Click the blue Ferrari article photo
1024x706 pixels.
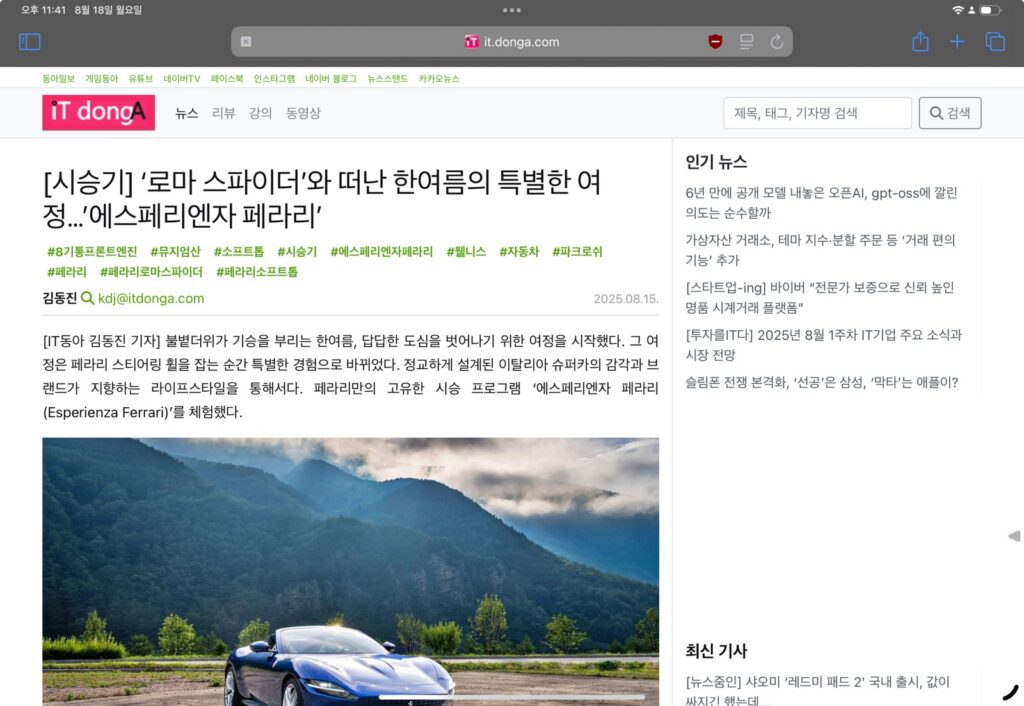click(351, 571)
